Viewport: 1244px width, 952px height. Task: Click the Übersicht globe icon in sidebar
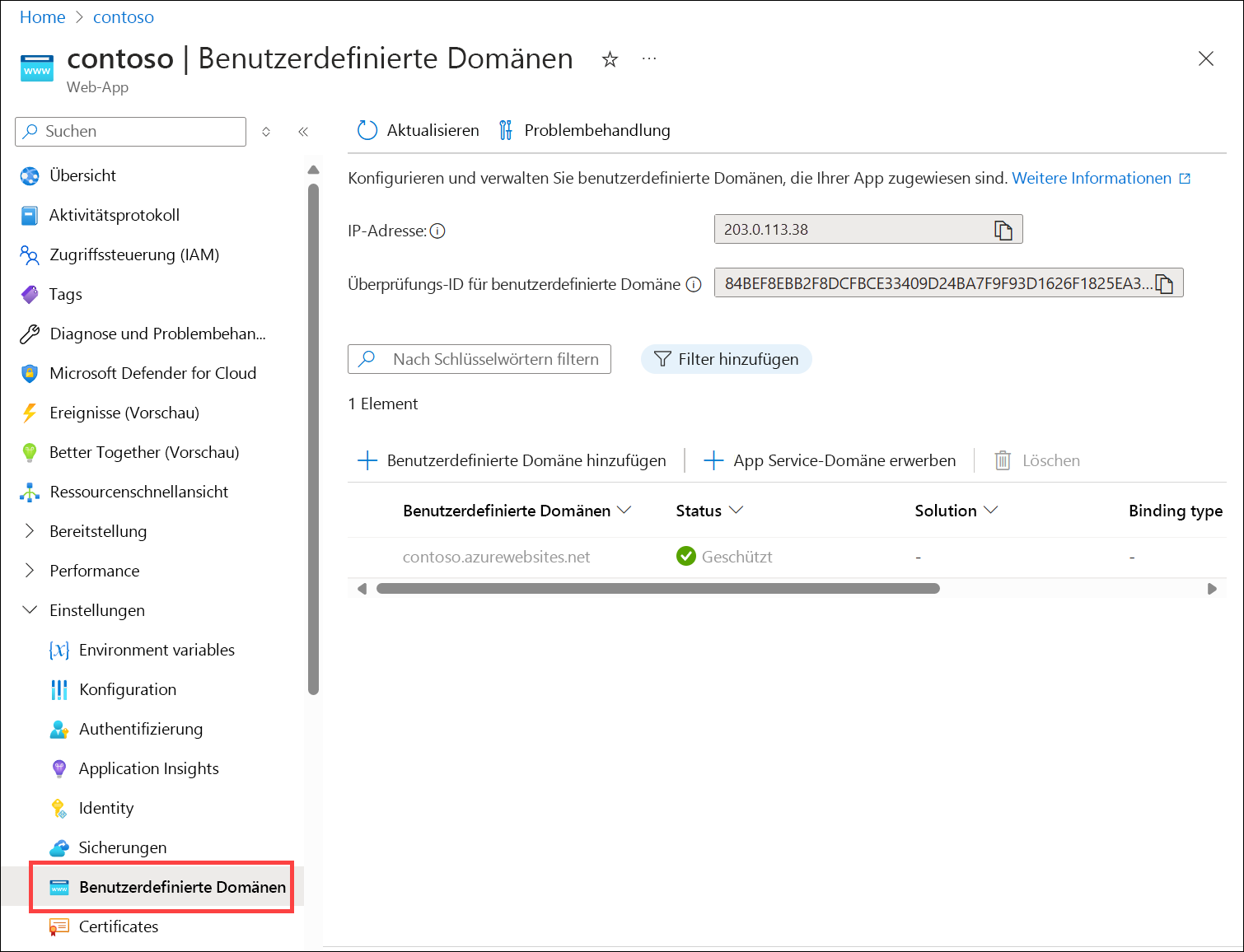30,175
